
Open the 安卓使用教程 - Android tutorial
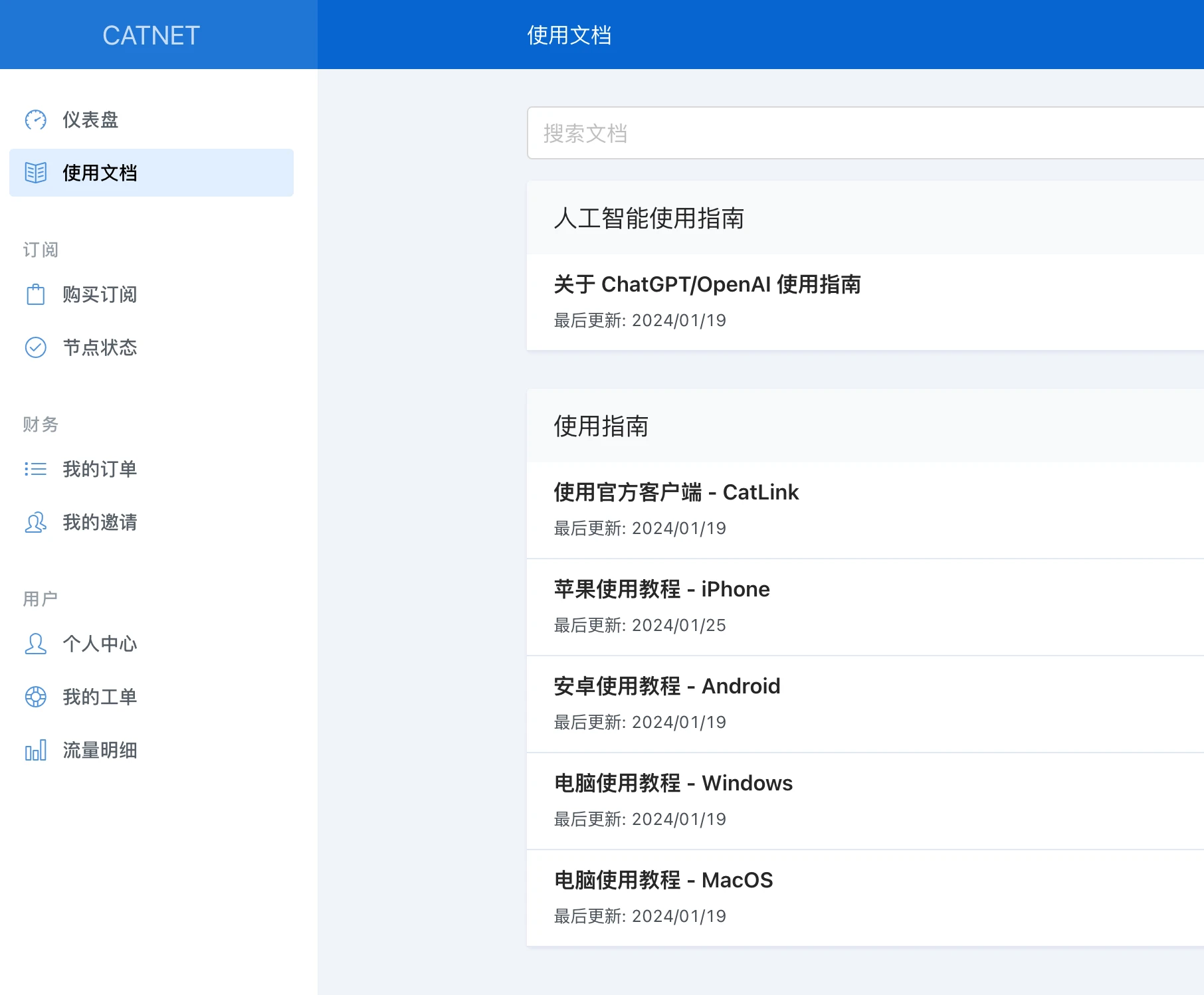(x=667, y=686)
